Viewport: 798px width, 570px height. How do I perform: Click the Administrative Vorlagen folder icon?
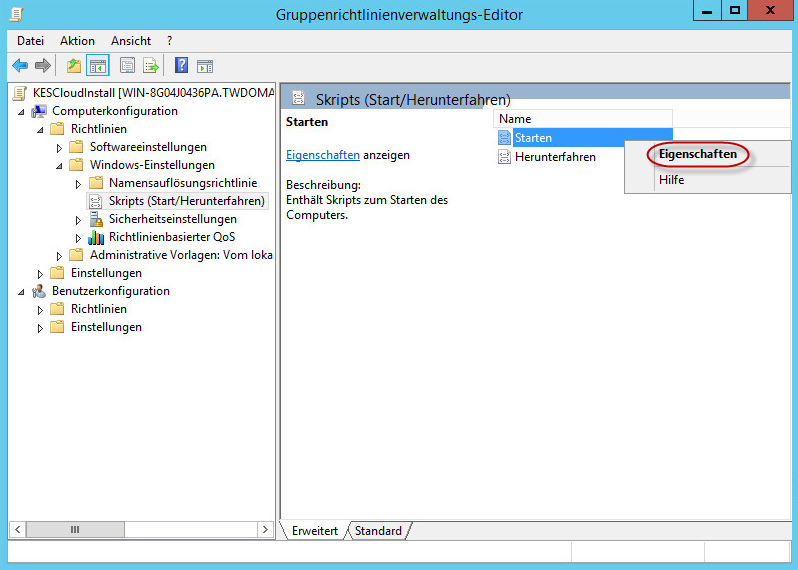(76, 255)
